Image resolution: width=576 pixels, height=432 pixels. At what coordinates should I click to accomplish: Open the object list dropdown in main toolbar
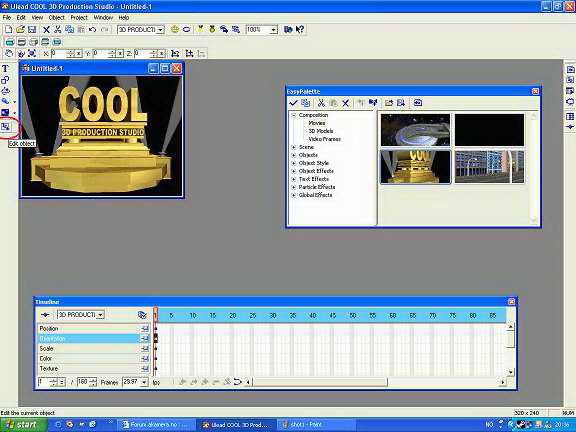160,30
